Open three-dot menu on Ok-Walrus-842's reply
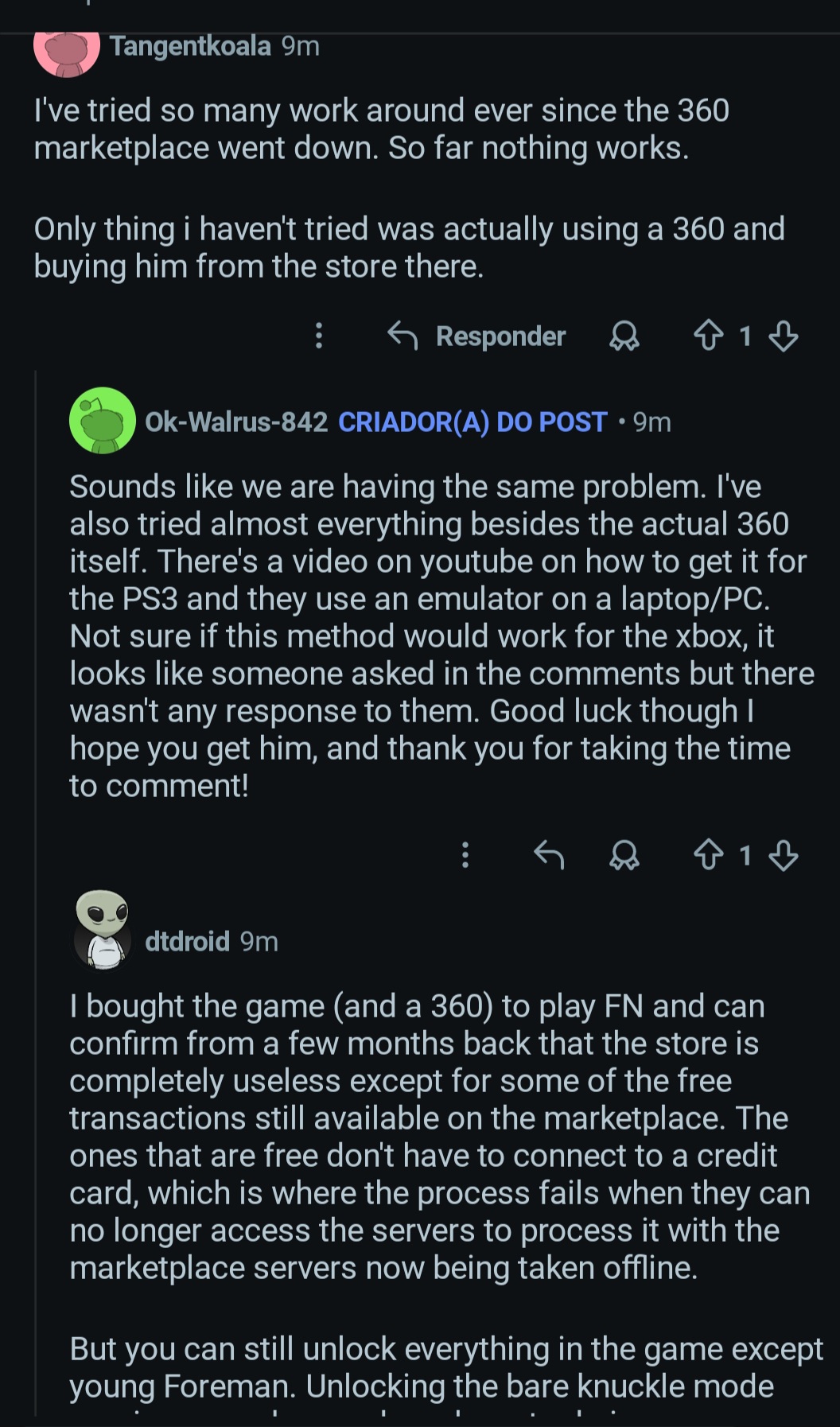Image resolution: width=840 pixels, height=1427 pixels. (x=465, y=856)
